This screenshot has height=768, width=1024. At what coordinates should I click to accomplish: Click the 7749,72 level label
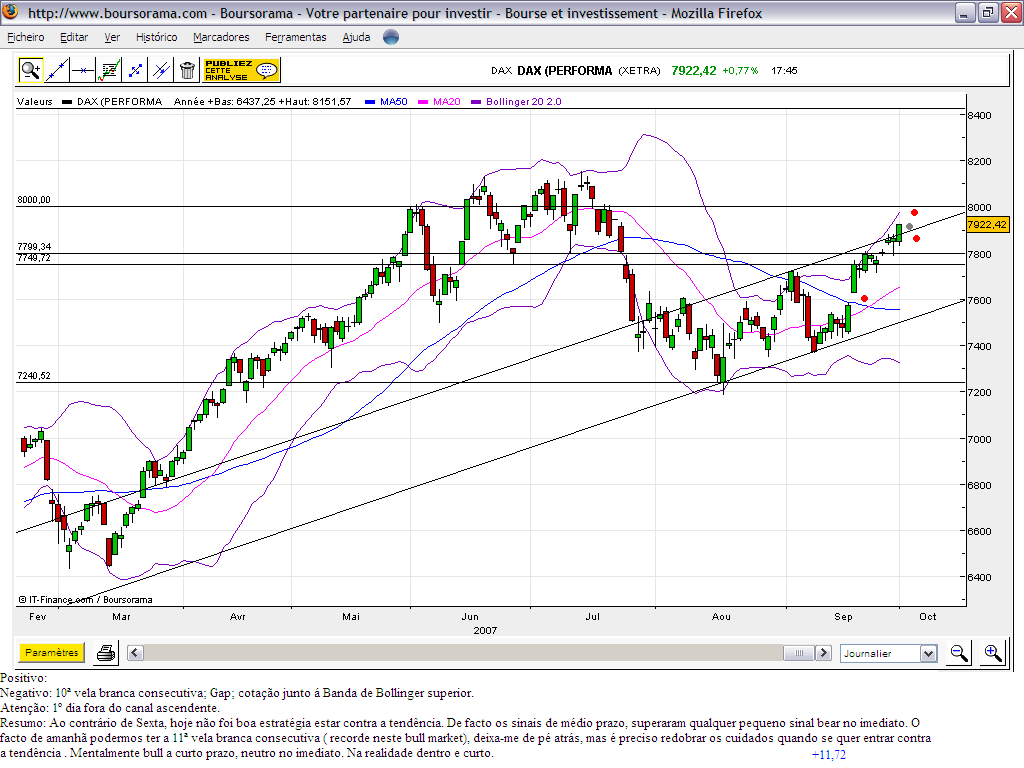click(34, 258)
